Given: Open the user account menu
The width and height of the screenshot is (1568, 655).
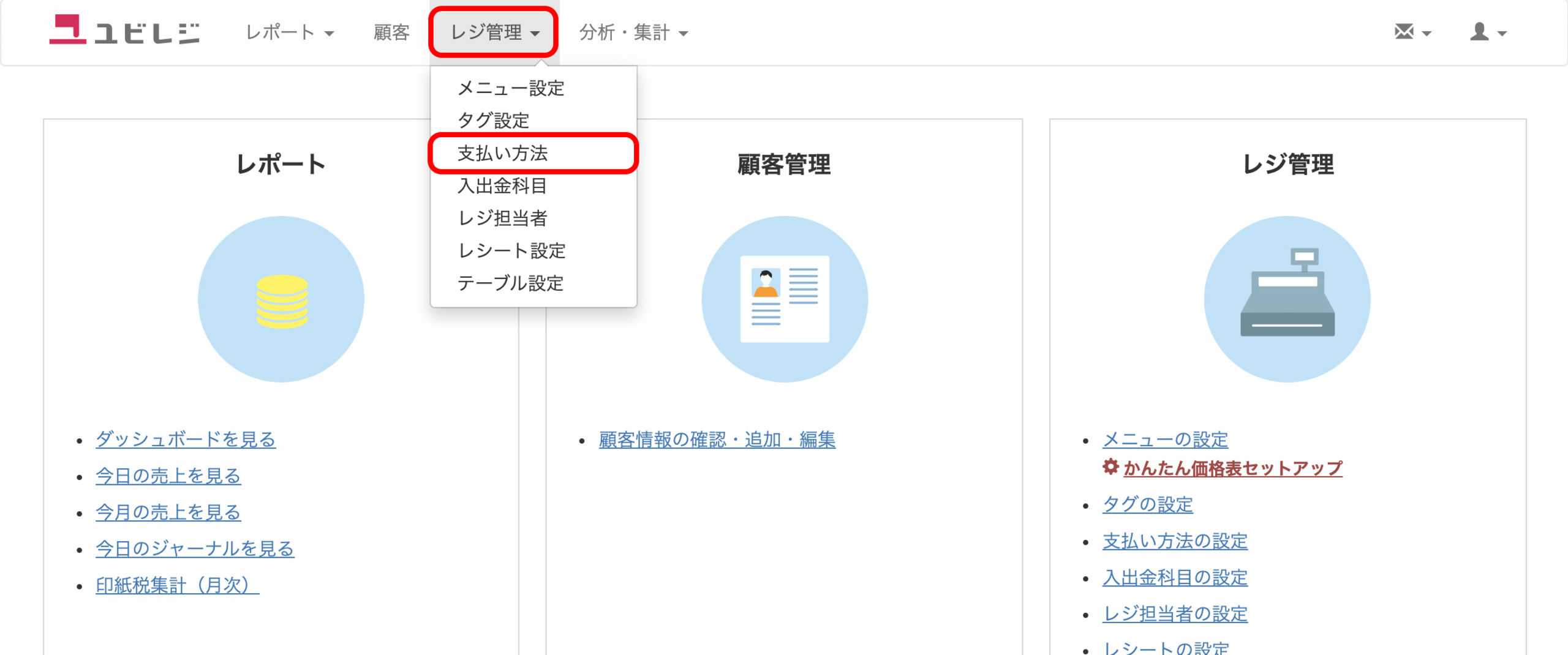Looking at the screenshot, I should click(x=1488, y=32).
